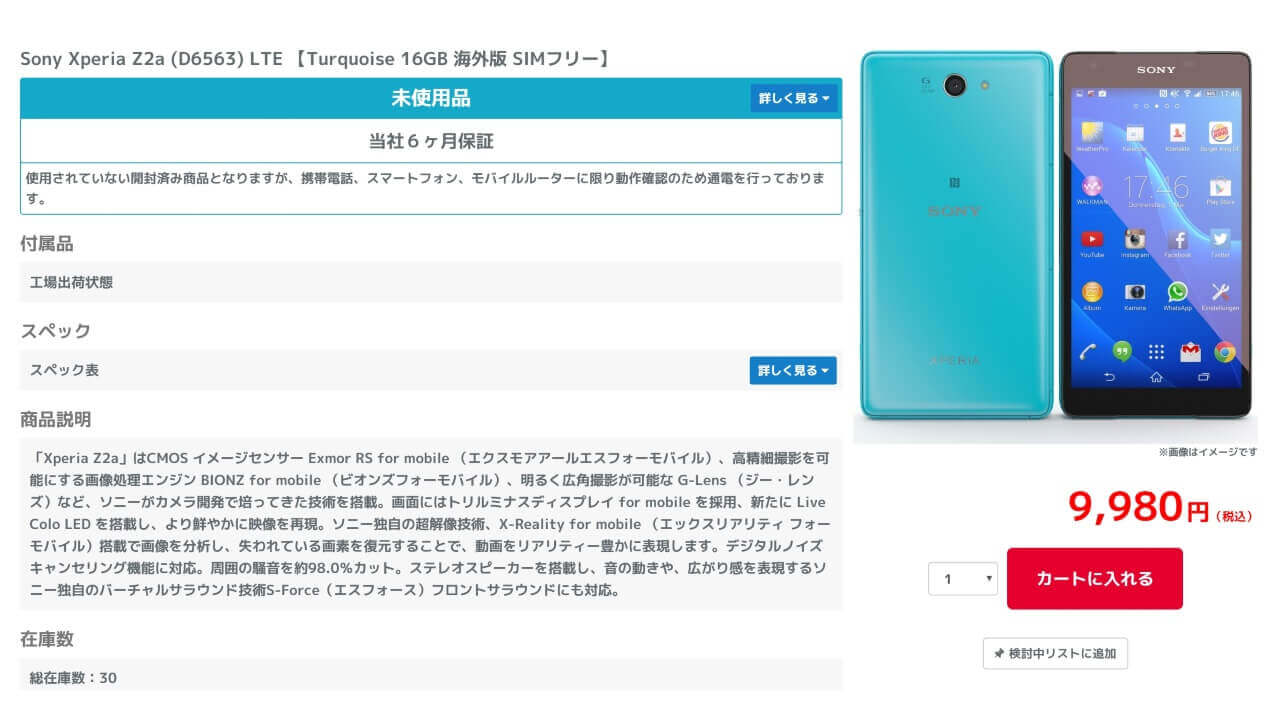This screenshot has width=1280, height=720.
Task: Click the turquoise phone back image
Action: point(957,235)
